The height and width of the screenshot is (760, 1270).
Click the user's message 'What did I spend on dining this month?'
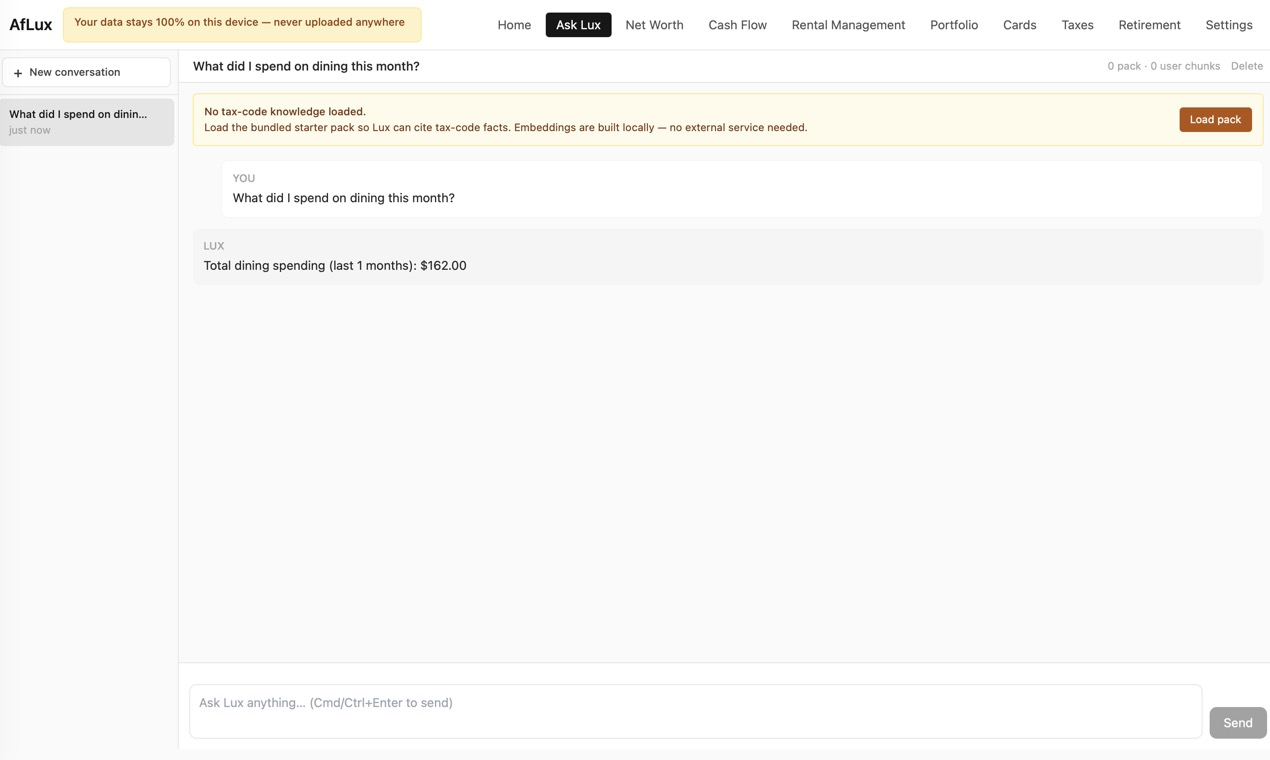343,198
